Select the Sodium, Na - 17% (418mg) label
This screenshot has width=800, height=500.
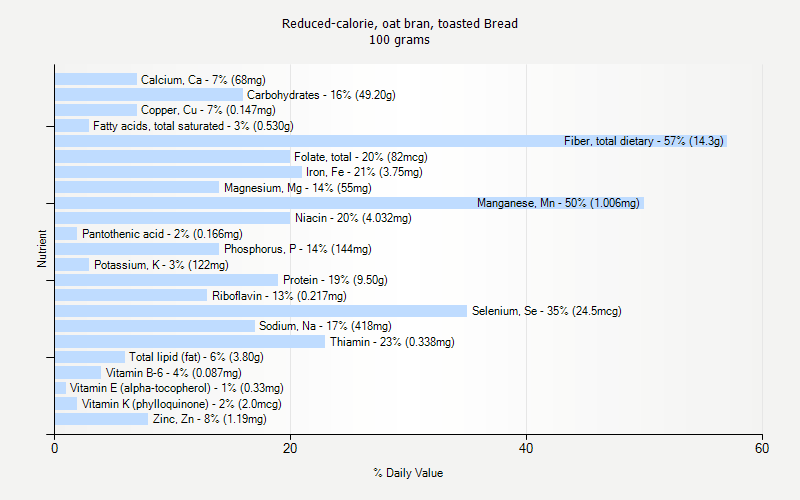tap(325, 326)
